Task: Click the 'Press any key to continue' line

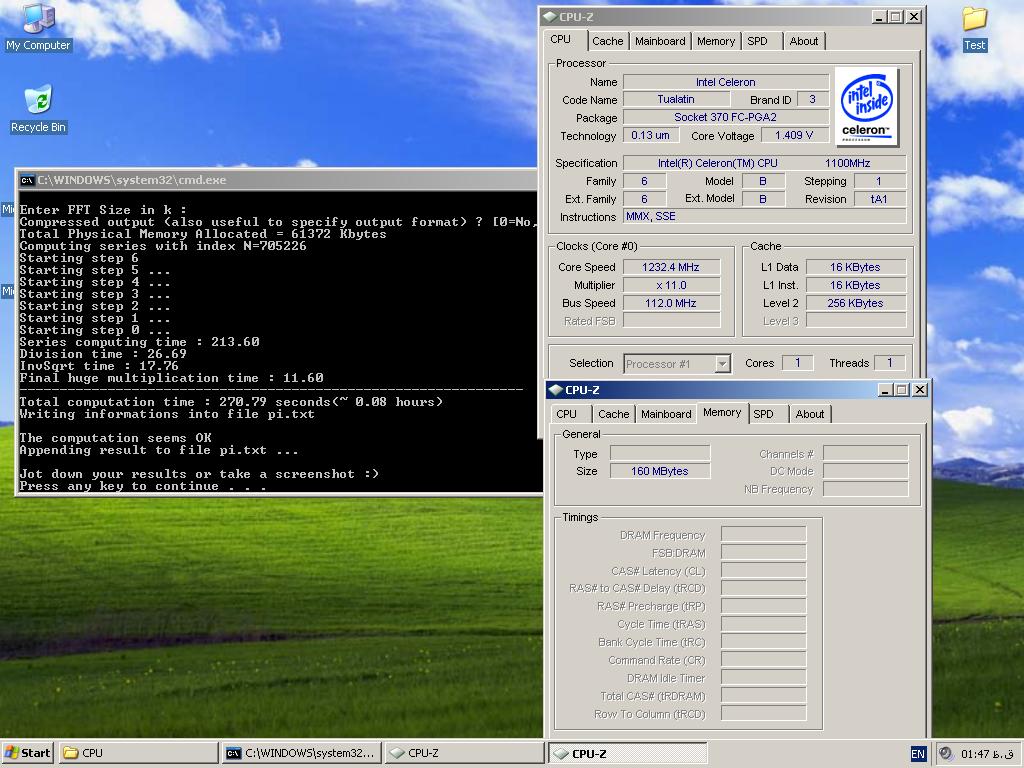Action: (x=143, y=487)
